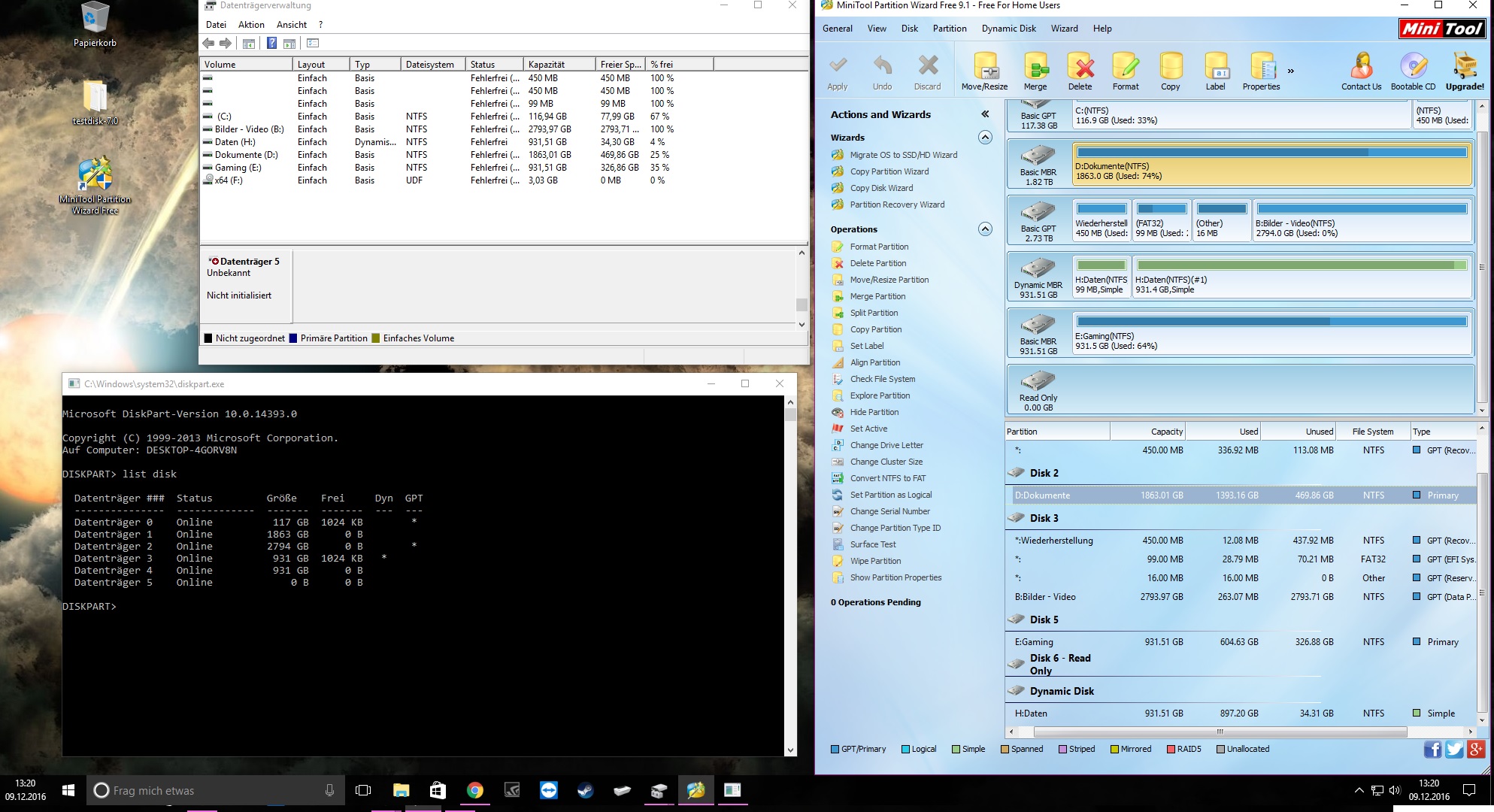Open Partition Recovery Wizard
This screenshot has width=1494, height=812.
point(897,205)
